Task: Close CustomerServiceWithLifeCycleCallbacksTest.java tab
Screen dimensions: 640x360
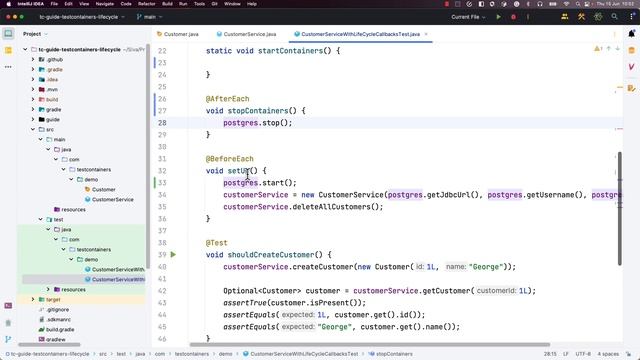Action: (426, 34)
